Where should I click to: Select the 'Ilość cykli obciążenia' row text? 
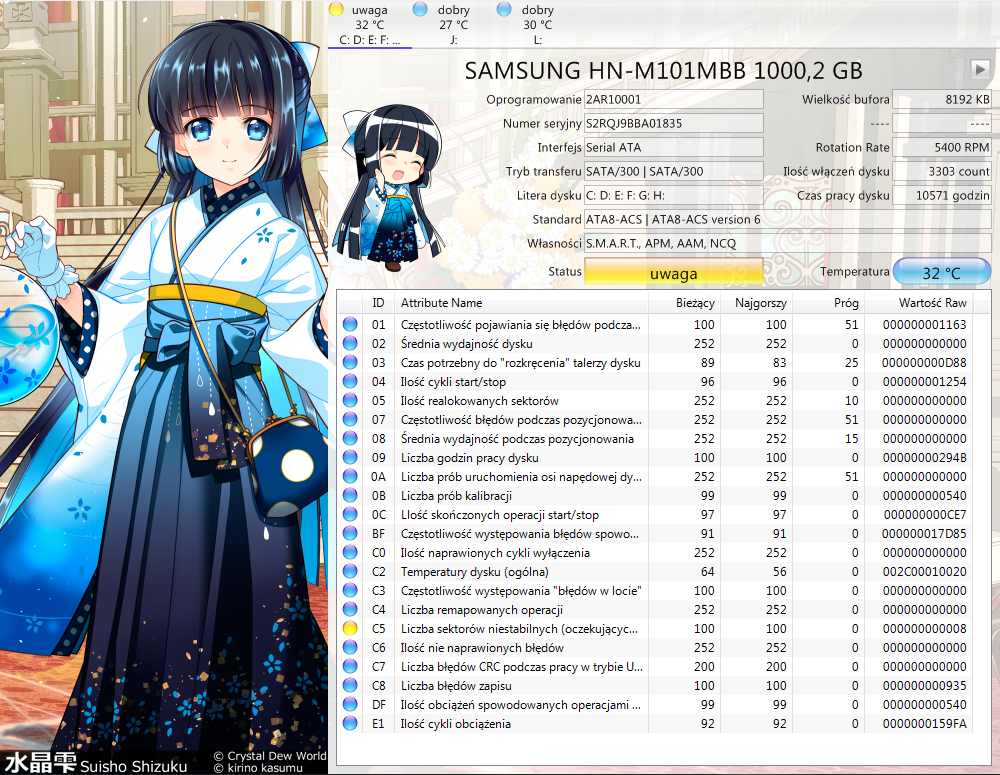(455, 723)
